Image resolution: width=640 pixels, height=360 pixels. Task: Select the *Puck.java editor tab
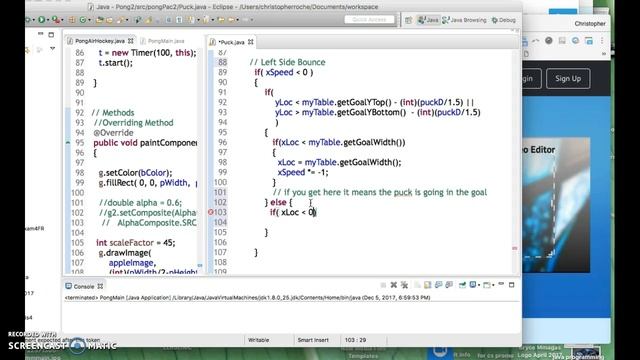(231, 42)
